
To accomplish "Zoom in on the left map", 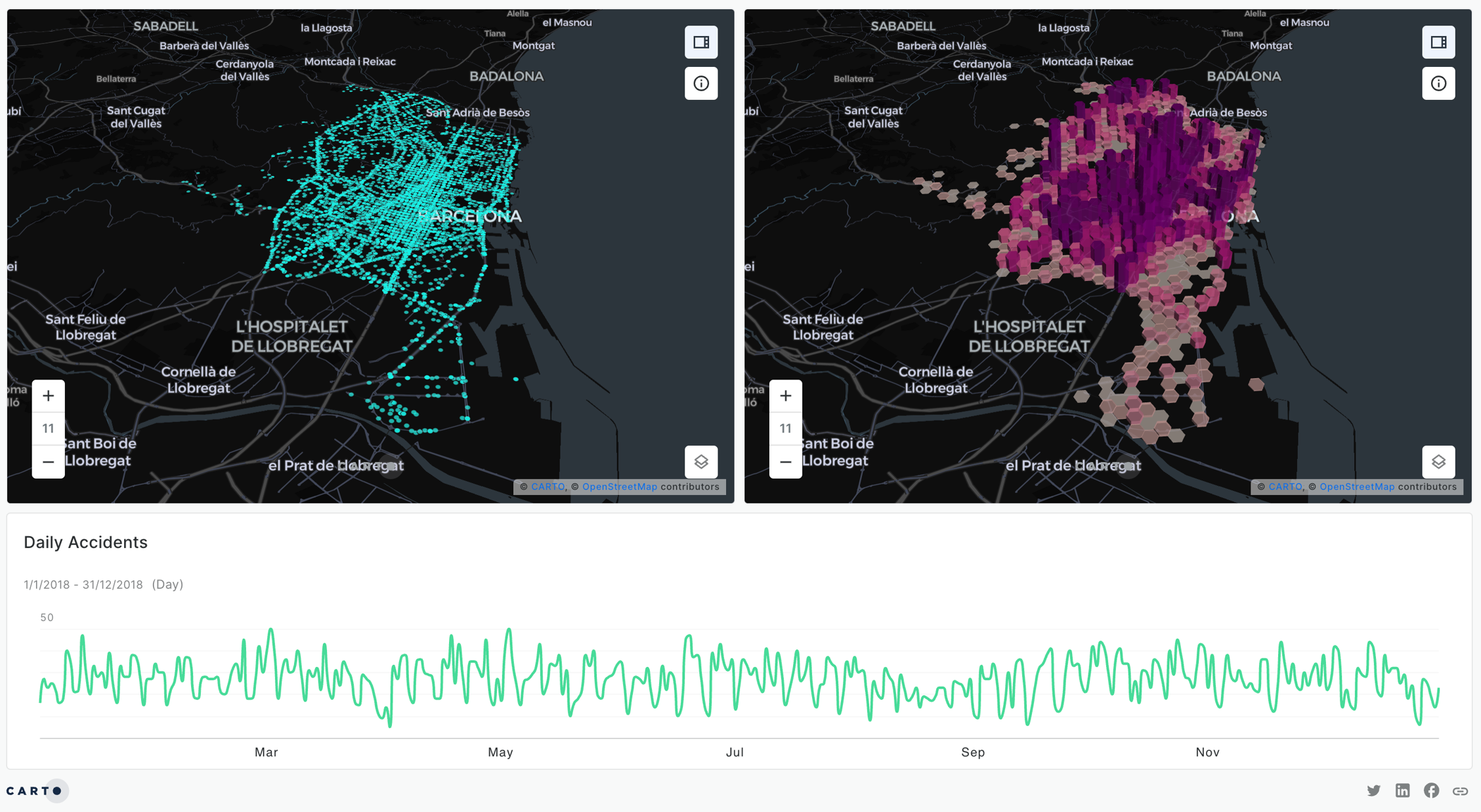I will click(x=48, y=396).
